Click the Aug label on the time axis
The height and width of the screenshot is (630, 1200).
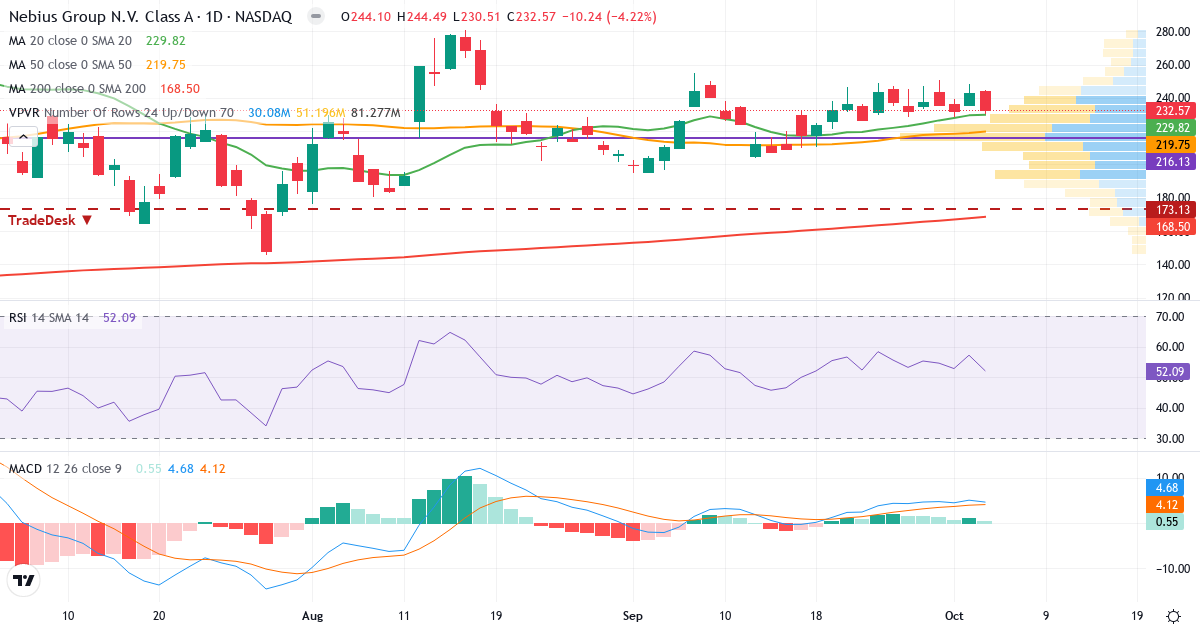click(x=313, y=615)
